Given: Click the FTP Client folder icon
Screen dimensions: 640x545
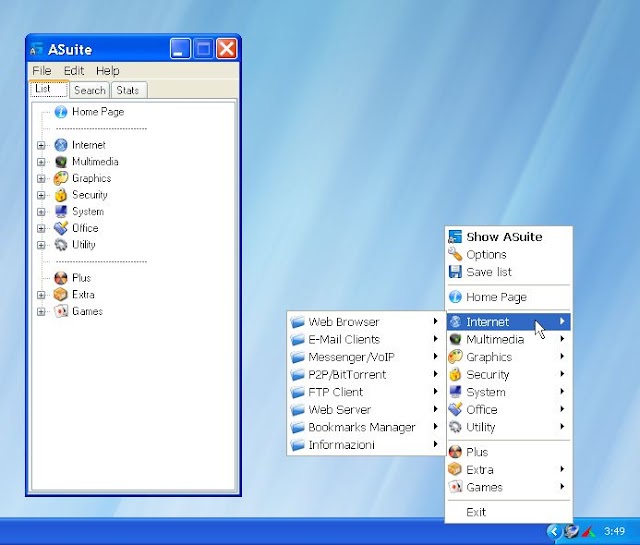Looking at the screenshot, I should [298, 392].
